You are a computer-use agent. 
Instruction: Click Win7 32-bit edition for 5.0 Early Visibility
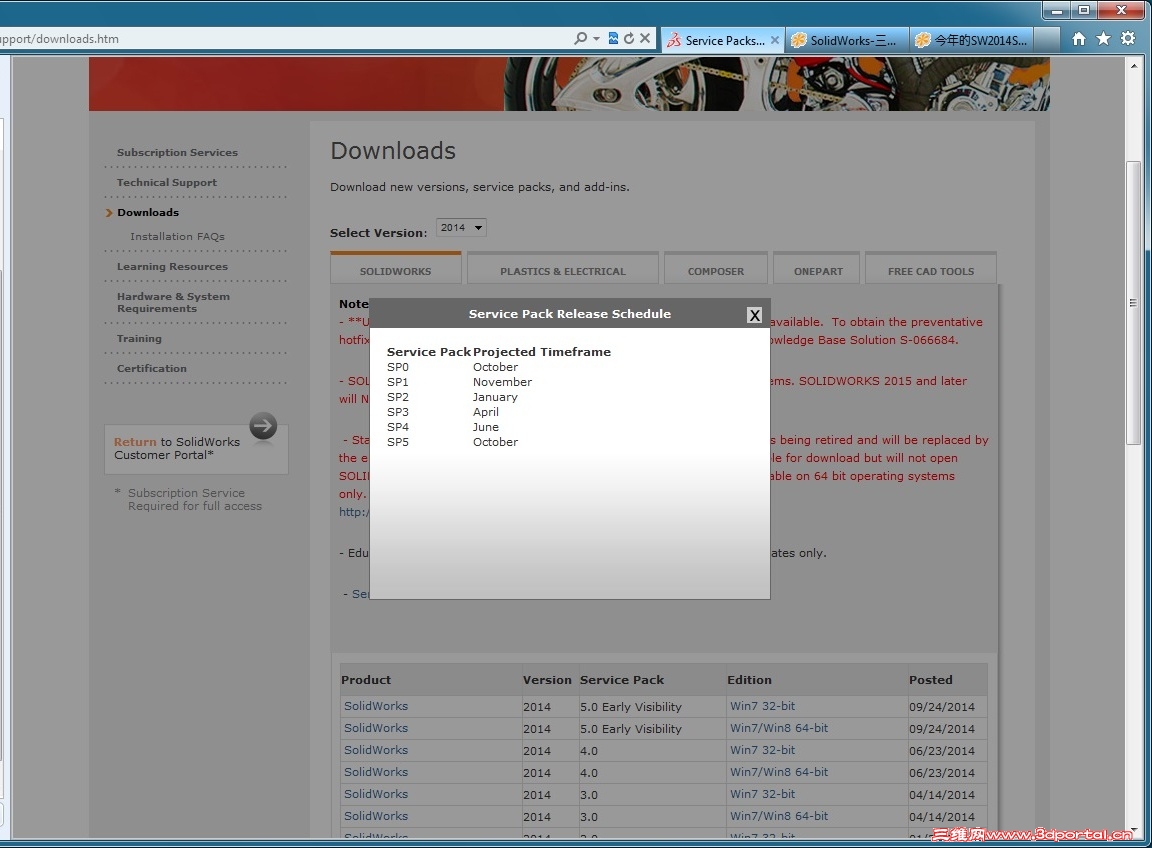coord(762,706)
